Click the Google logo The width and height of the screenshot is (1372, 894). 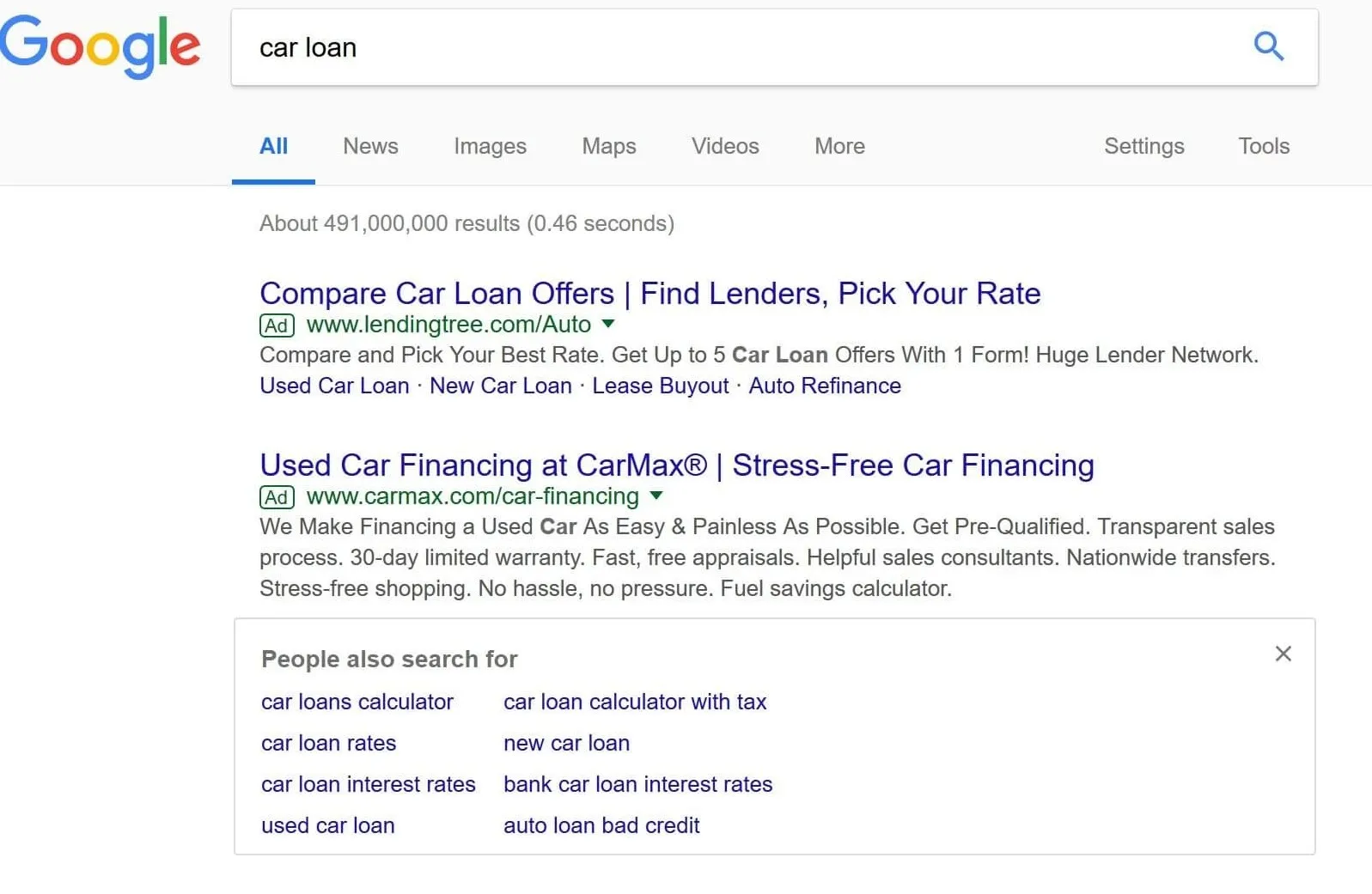pos(101,46)
